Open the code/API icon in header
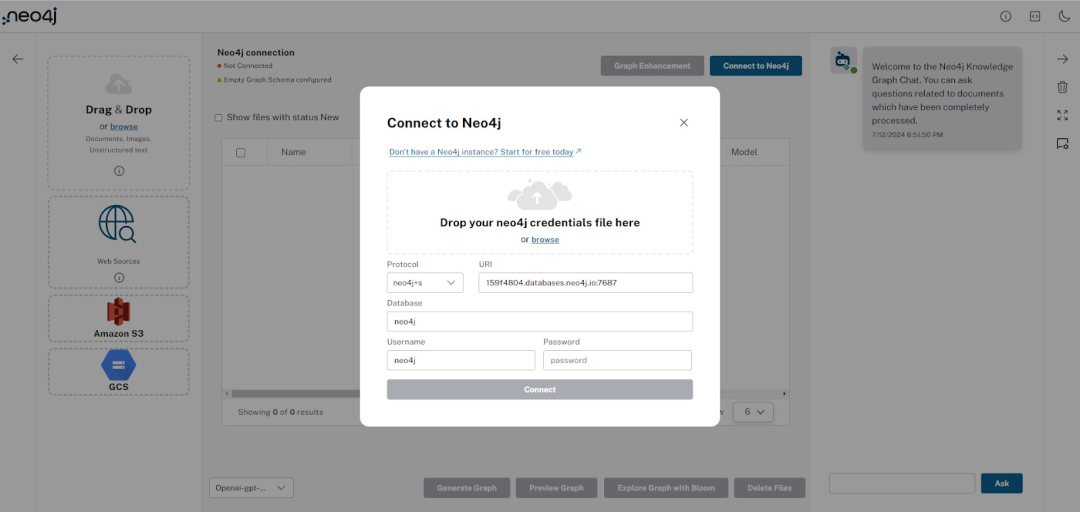 pos(1035,17)
